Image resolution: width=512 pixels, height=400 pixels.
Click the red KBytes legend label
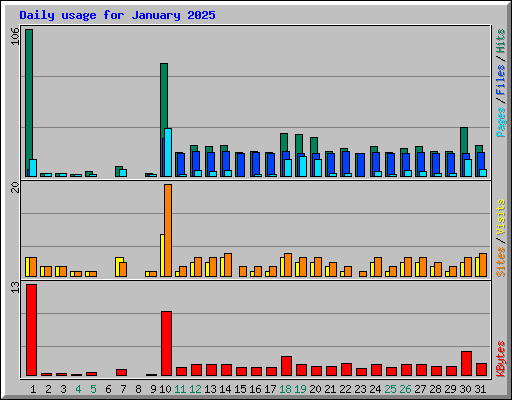click(x=500, y=359)
